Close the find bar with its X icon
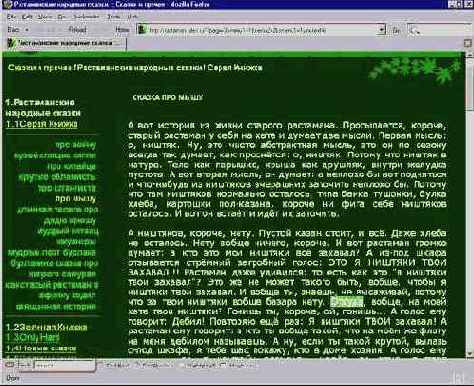Image resolution: width=474 pixels, height=386 pixels. pos(10,365)
